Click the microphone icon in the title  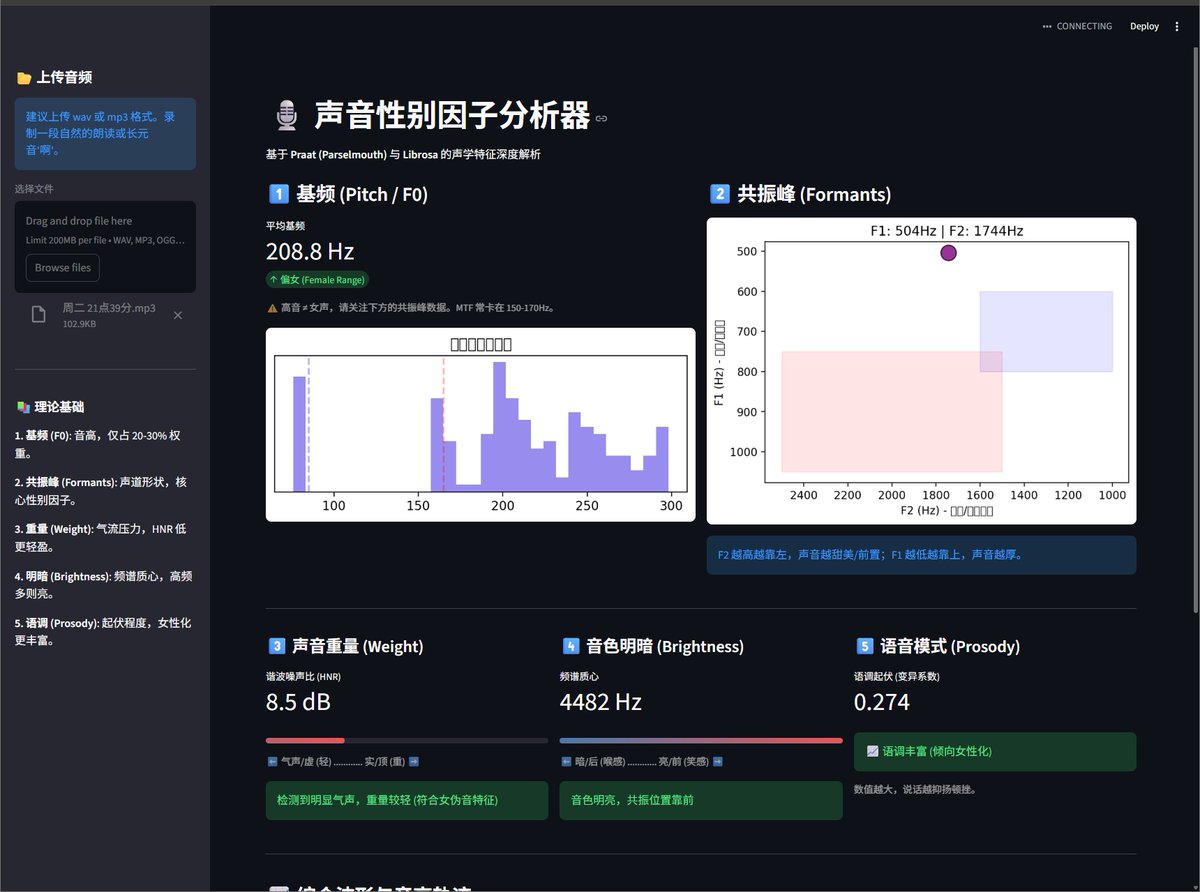[x=287, y=116]
